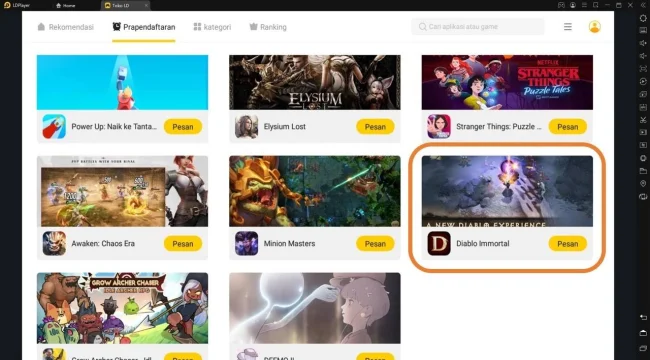Click the Diablo Immortal app icon

tap(439, 243)
